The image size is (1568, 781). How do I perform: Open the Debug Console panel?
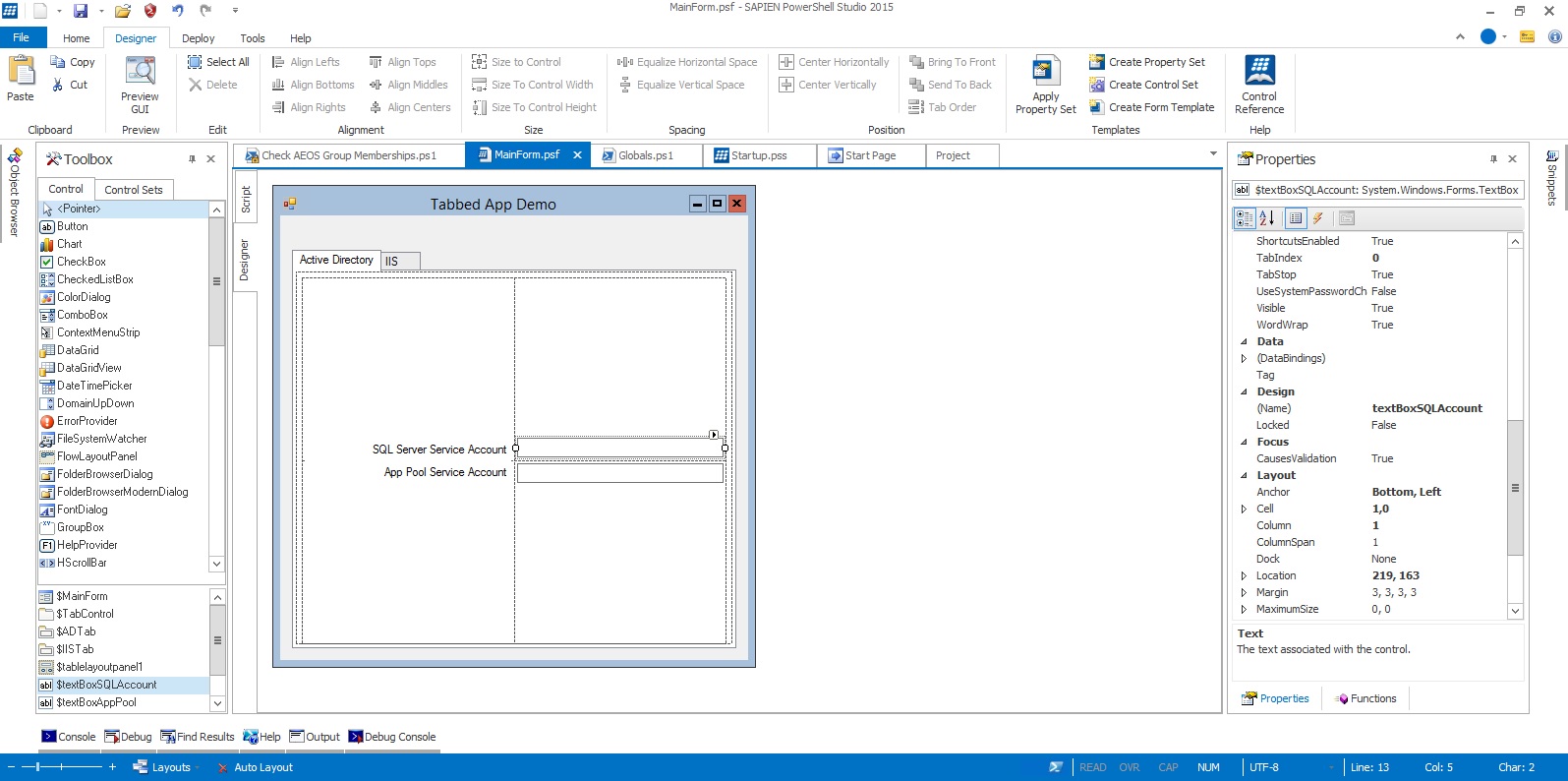pyautogui.click(x=391, y=737)
